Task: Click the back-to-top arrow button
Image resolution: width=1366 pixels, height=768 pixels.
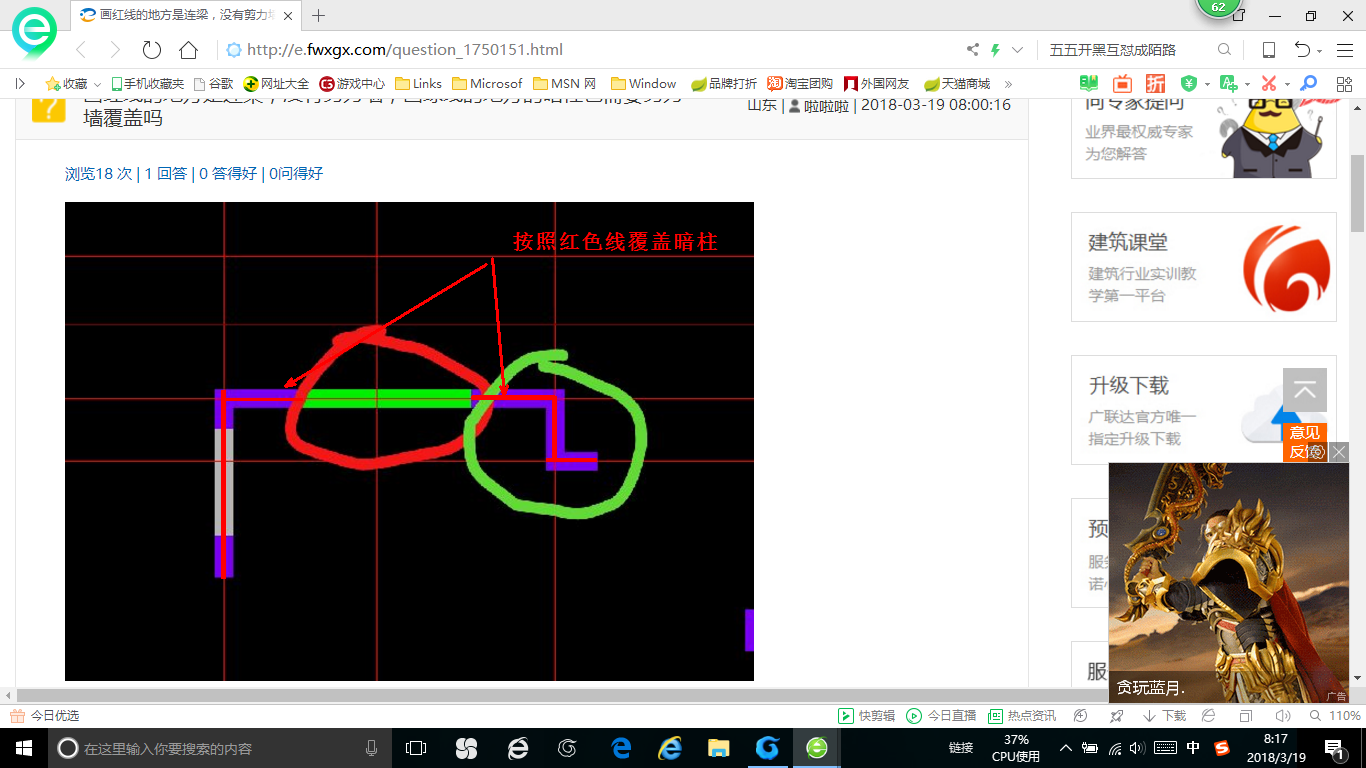Action: point(1304,390)
